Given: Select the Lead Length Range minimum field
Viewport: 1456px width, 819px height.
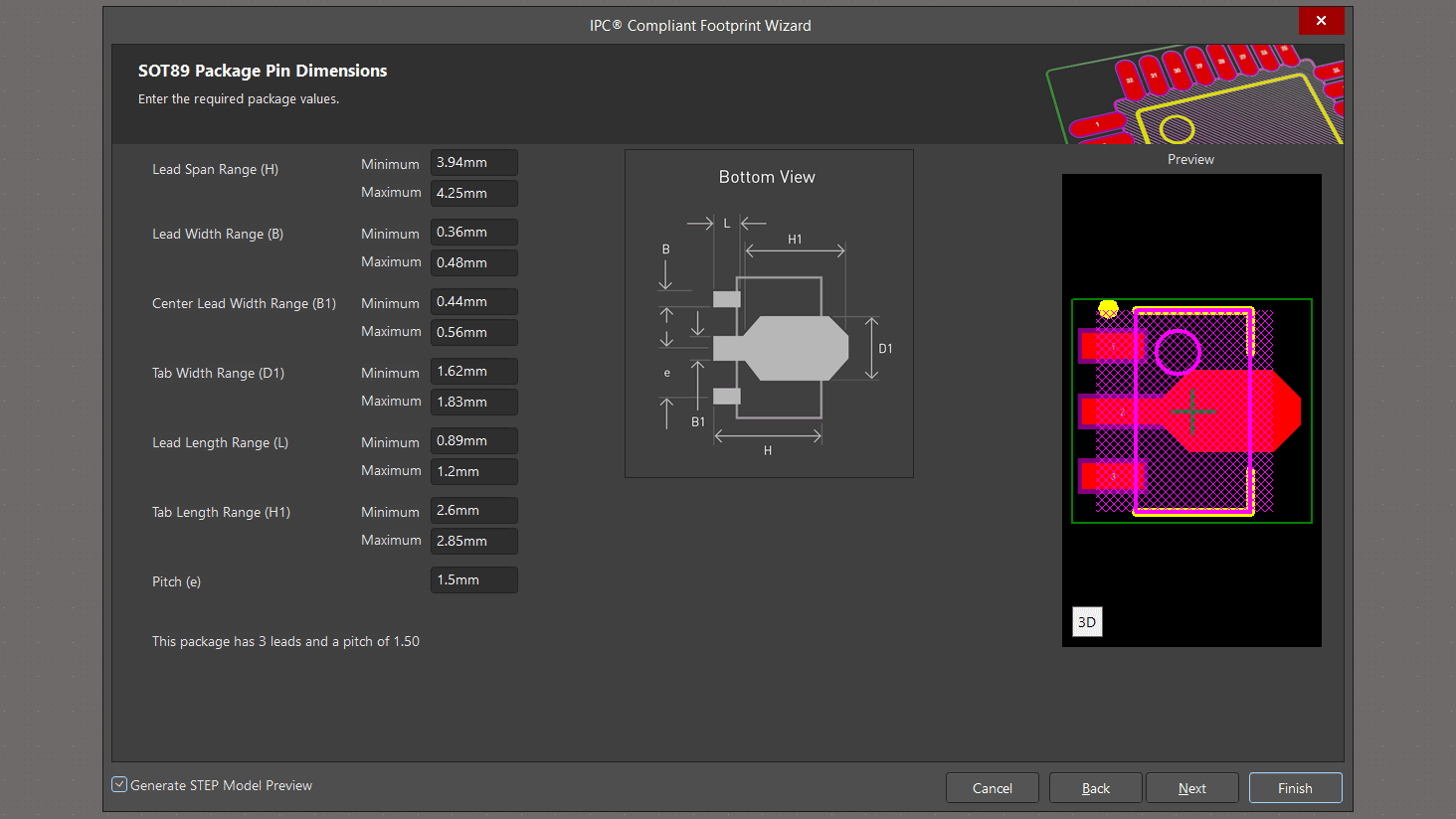Looking at the screenshot, I should click(x=473, y=441).
